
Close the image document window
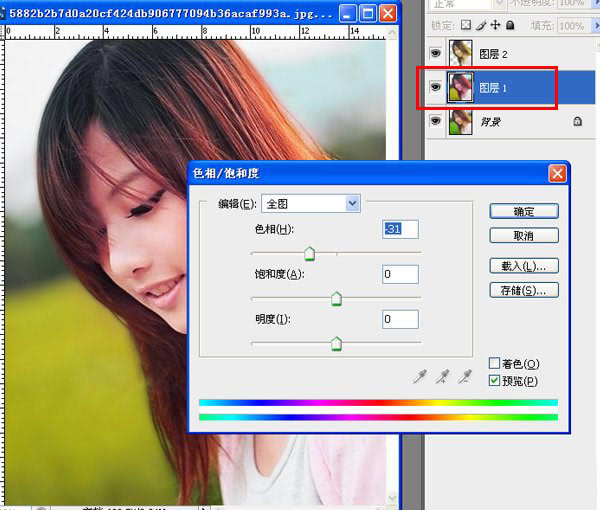(x=388, y=14)
